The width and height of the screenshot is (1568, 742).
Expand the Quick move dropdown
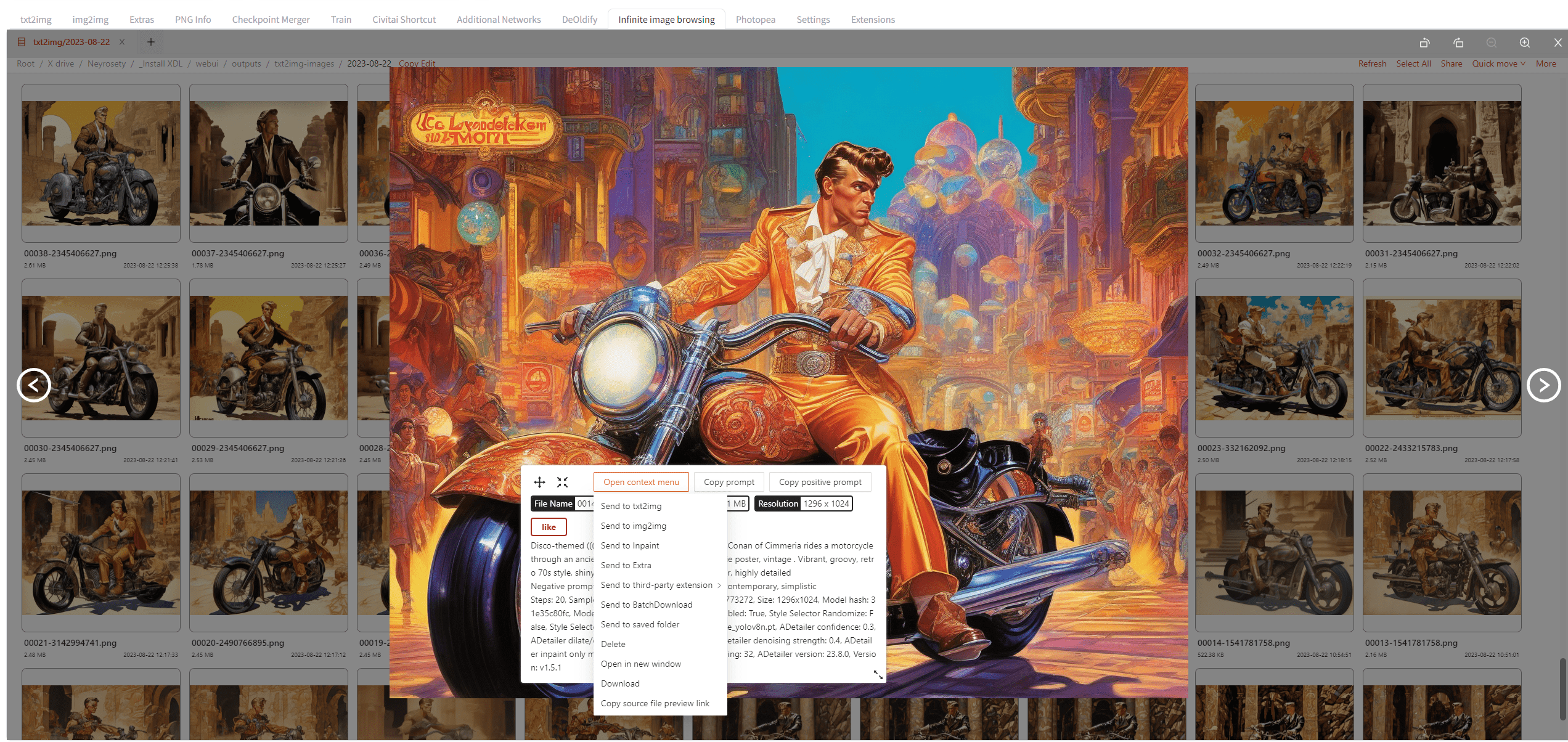tap(1498, 63)
